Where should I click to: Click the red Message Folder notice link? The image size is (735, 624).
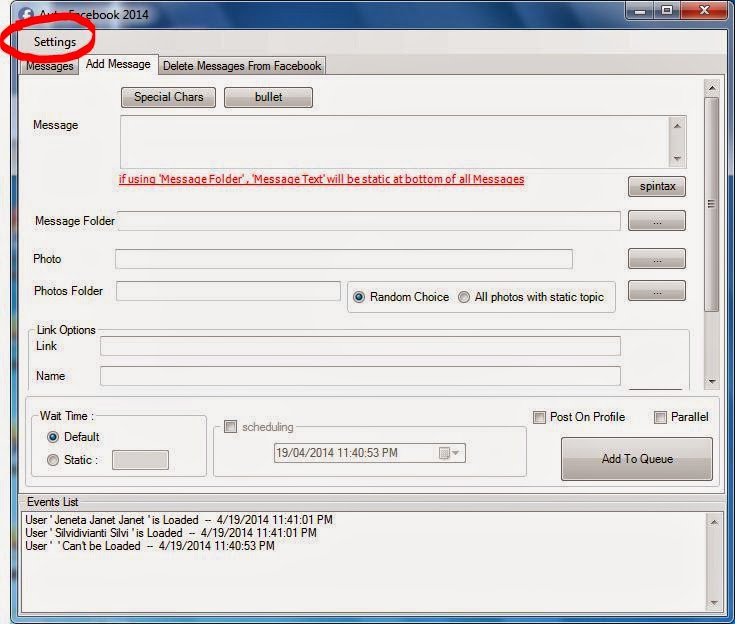click(x=322, y=179)
